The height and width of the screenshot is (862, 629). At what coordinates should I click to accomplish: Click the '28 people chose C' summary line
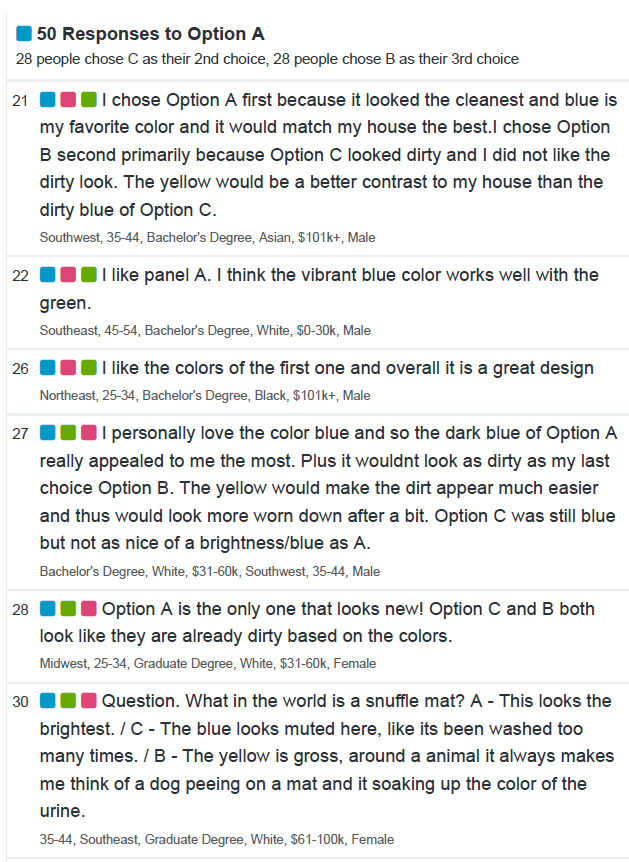coord(267,59)
